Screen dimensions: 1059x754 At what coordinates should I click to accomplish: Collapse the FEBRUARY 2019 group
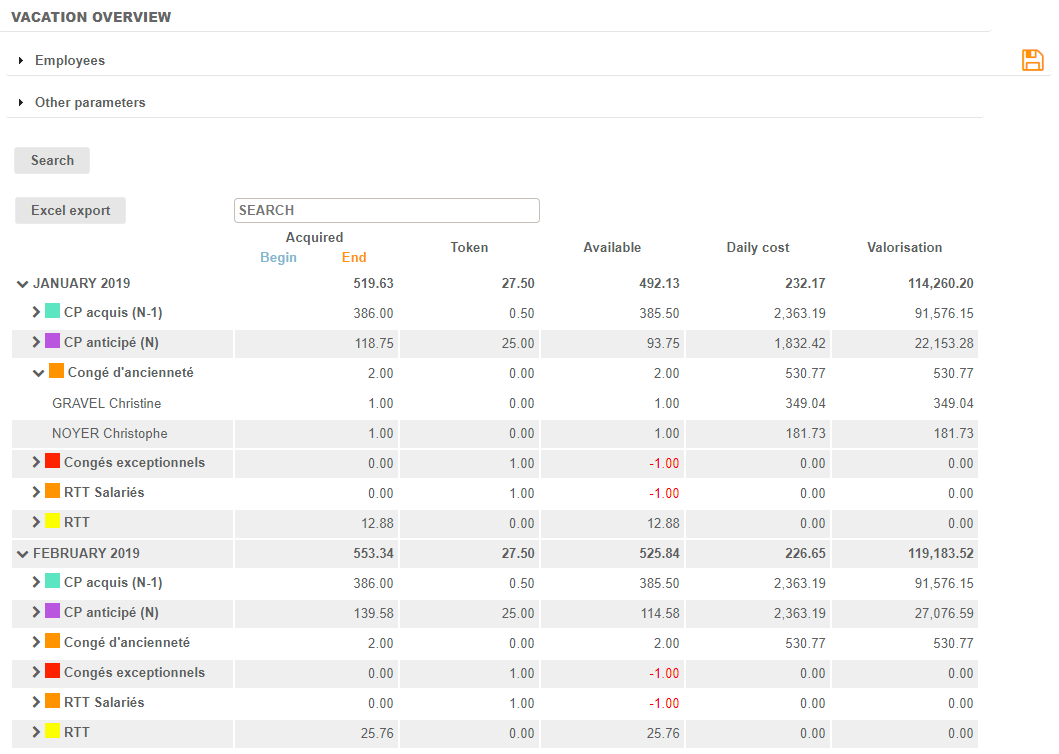(22, 554)
